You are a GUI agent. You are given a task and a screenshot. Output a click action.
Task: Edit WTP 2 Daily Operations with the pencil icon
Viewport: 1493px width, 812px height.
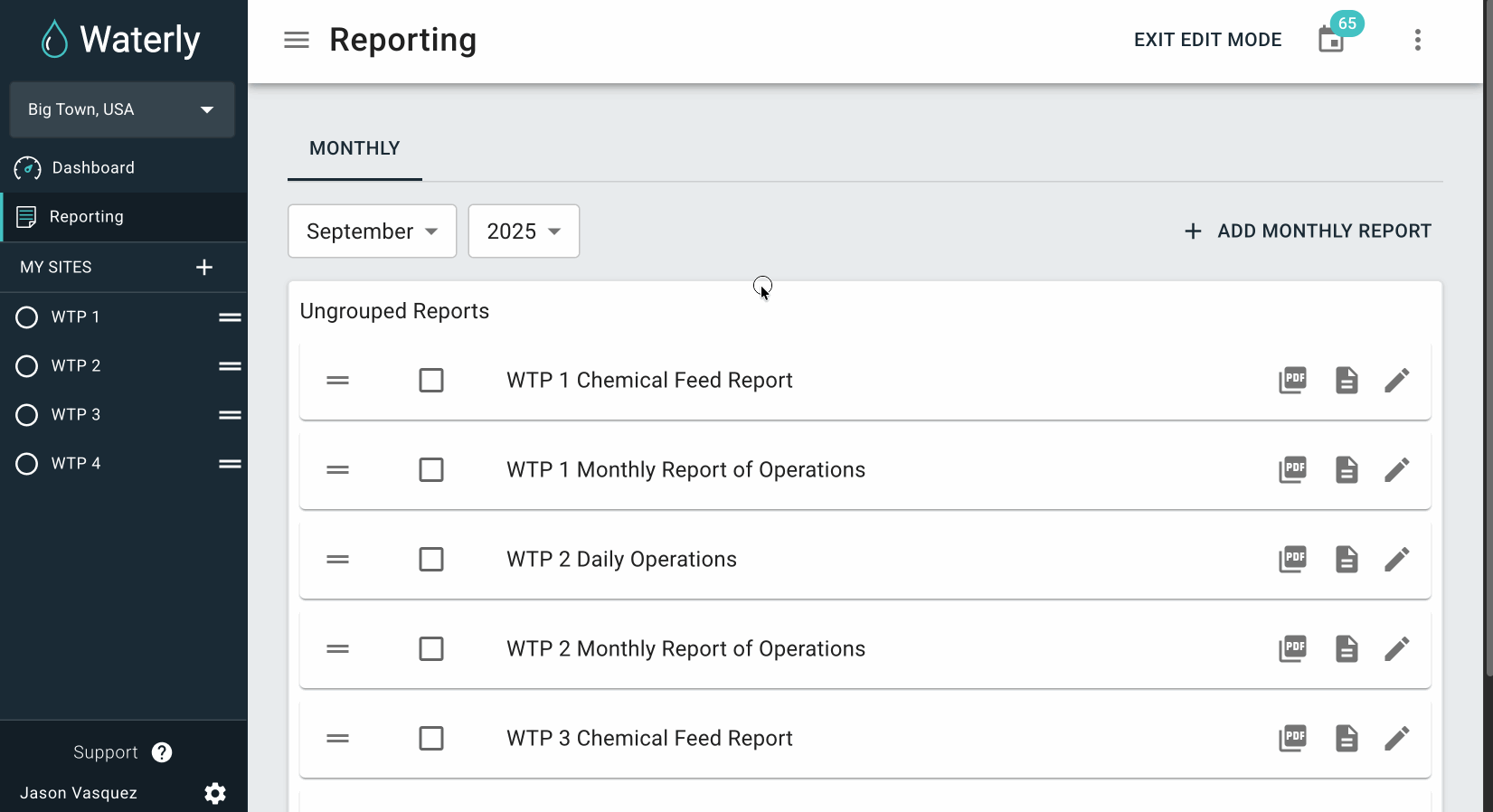click(1396, 560)
